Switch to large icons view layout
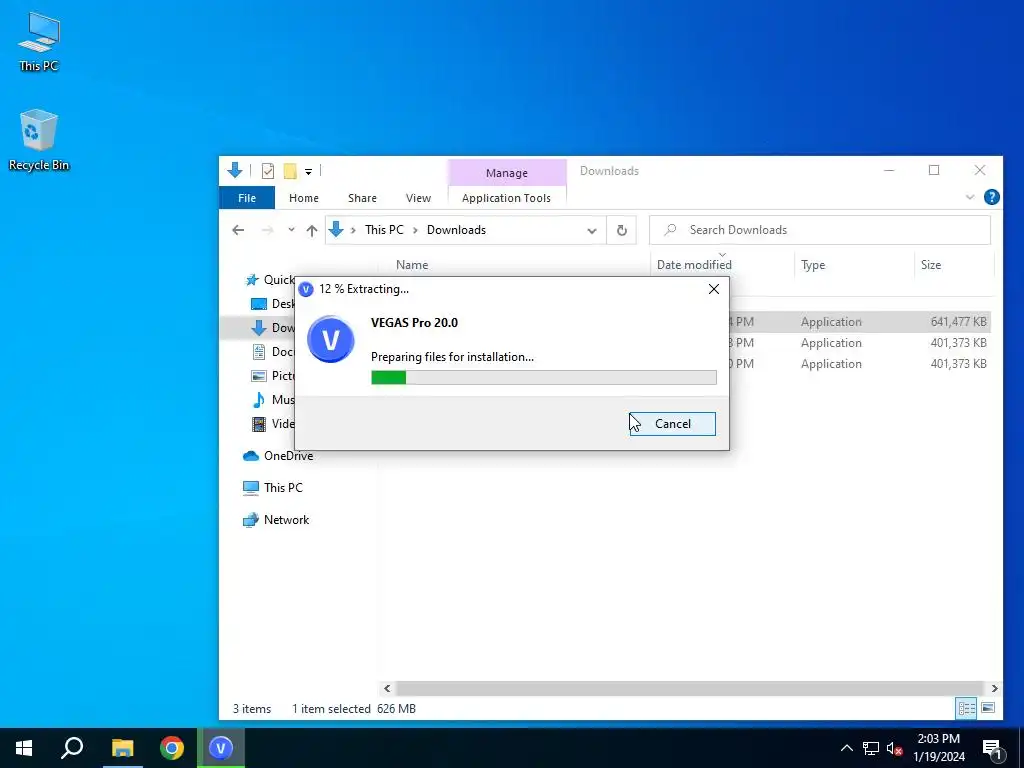 click(988, 708)
